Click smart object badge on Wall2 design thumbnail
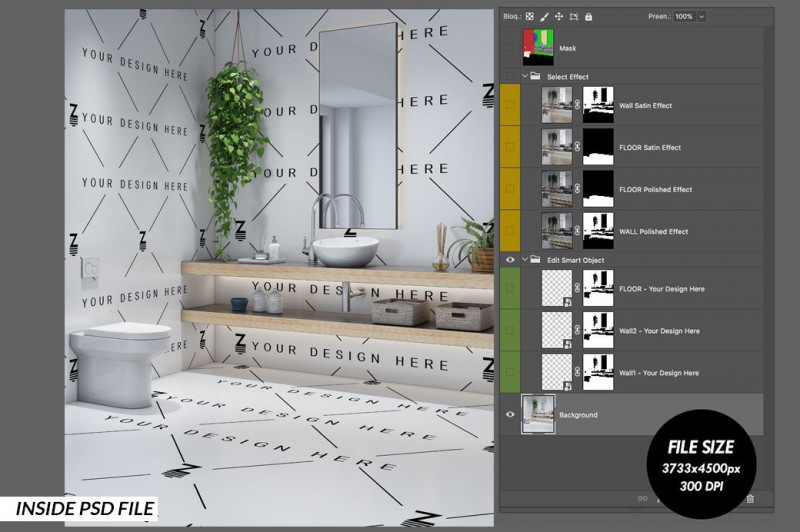 567,344
